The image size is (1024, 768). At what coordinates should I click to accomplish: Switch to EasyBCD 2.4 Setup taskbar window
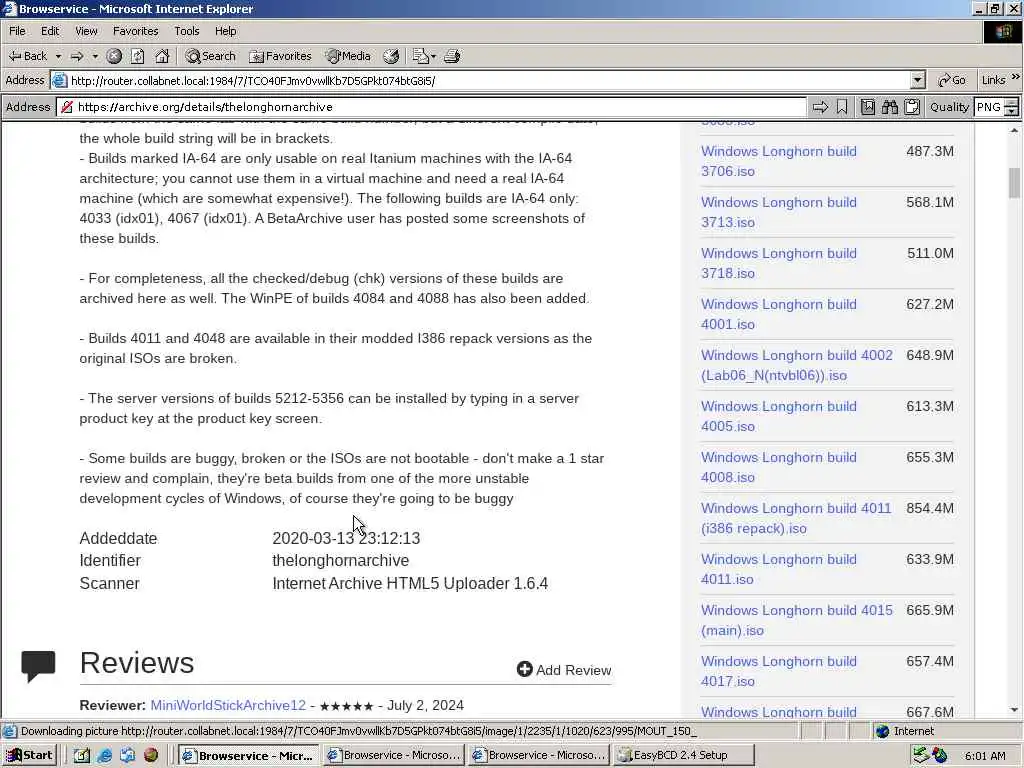coord(684,756)
